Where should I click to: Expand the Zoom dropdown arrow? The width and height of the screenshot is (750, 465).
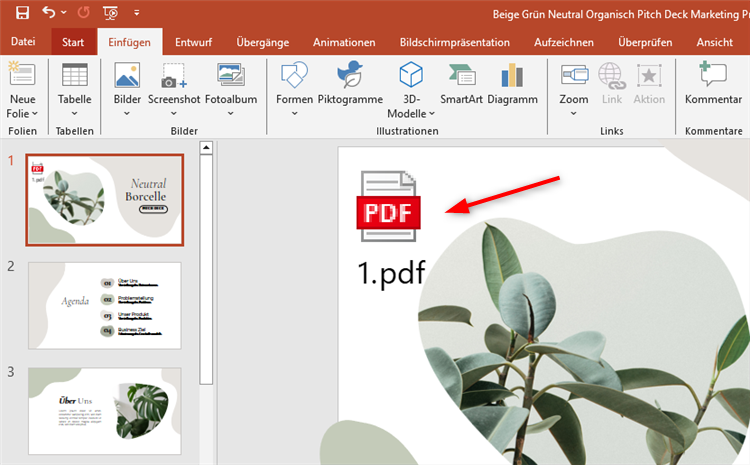(x=574, y=113)
